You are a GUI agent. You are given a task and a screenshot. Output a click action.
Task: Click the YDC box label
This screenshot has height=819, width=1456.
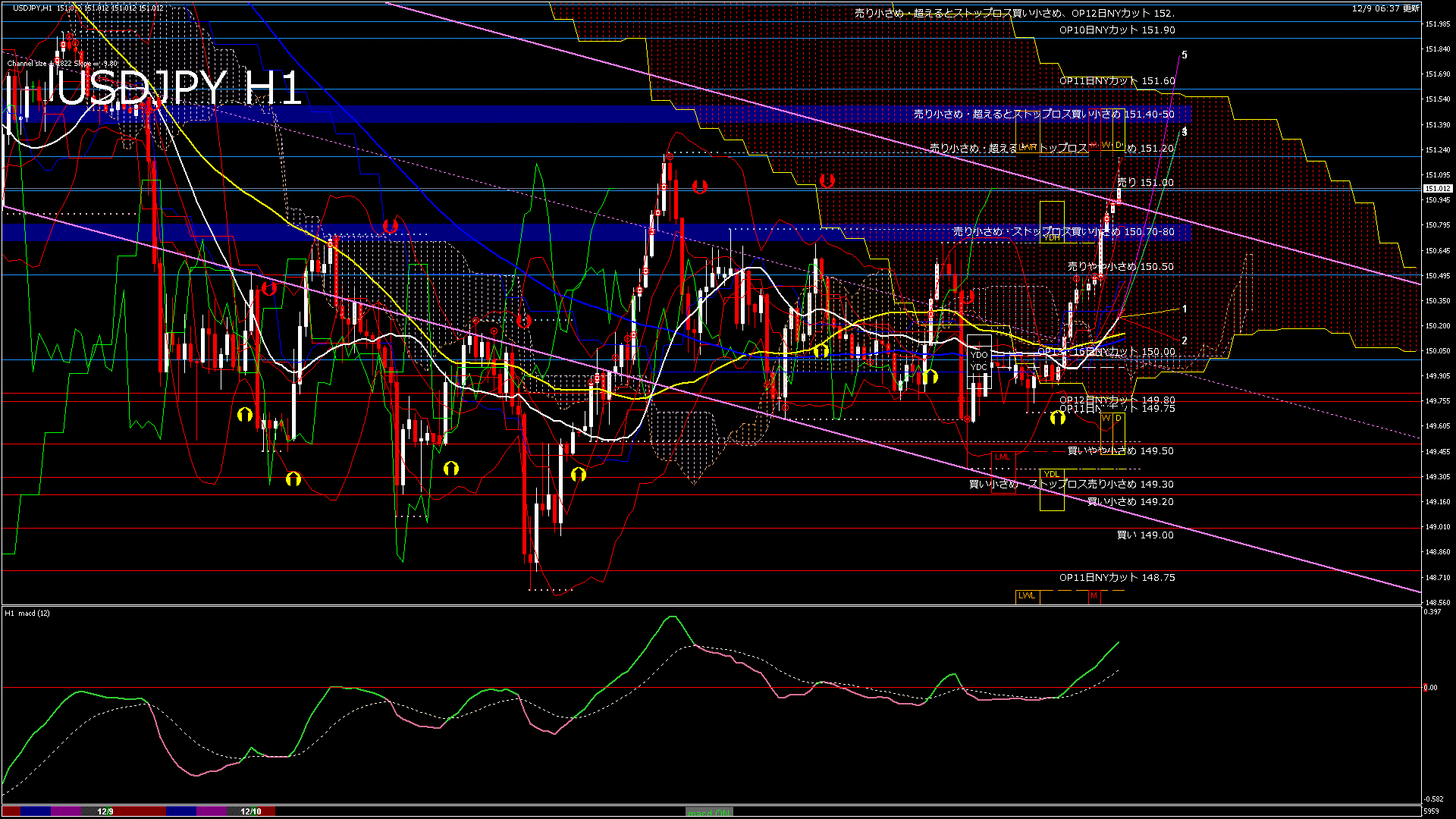[x=979, y=367]
